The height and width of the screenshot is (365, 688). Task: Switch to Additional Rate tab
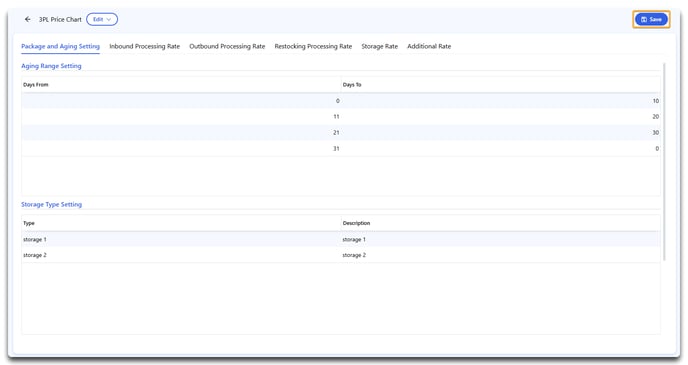(429, 46)
